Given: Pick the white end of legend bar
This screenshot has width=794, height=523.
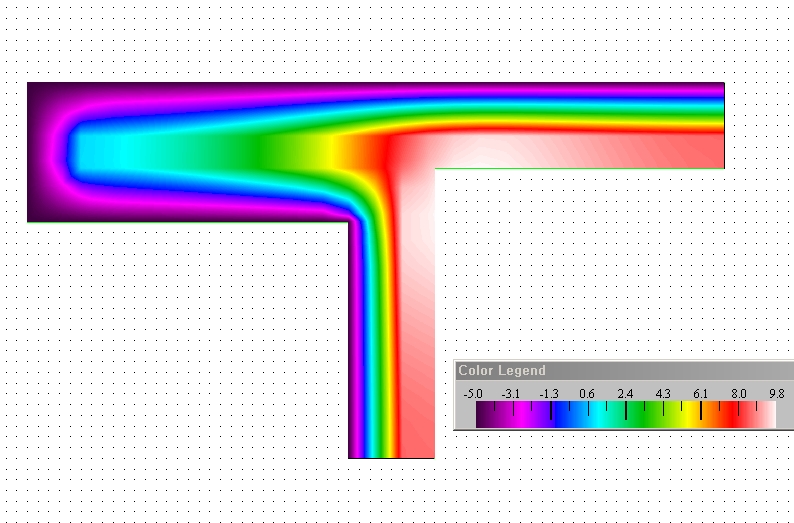Looking at the screenshot, I should (x=768, y=415).
